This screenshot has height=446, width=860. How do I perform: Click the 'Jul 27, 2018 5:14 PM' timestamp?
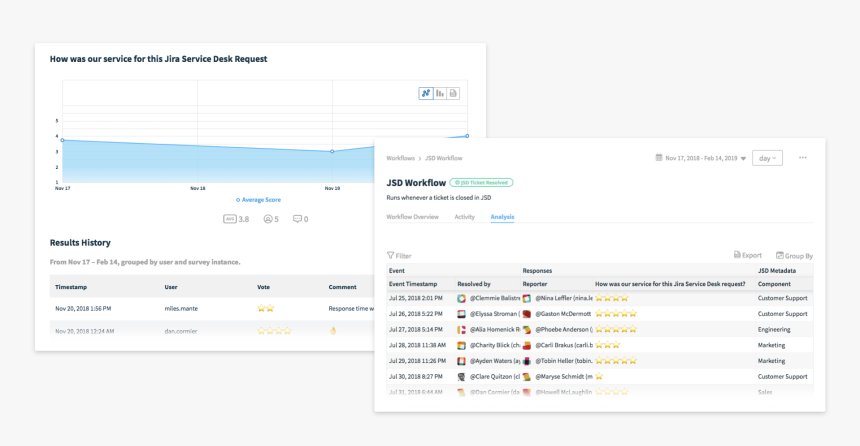click(416, 330)
